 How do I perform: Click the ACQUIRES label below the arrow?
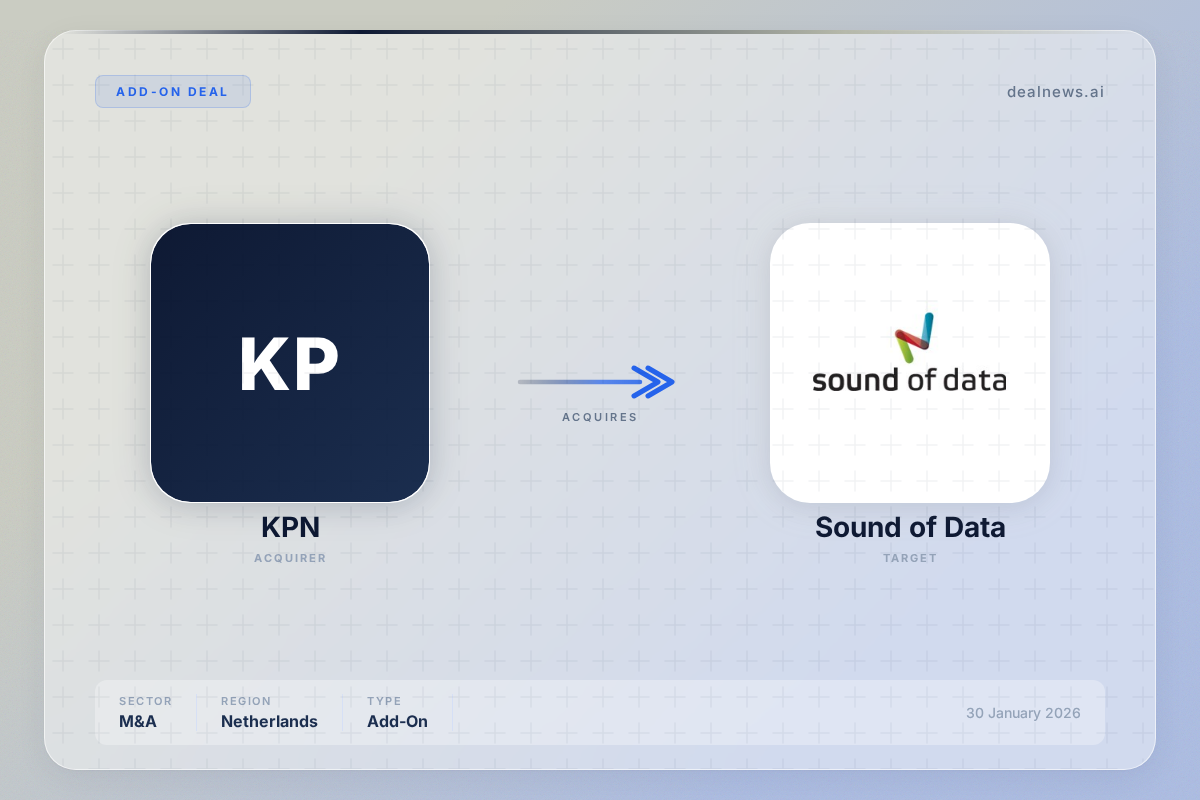tap(599, 417)
